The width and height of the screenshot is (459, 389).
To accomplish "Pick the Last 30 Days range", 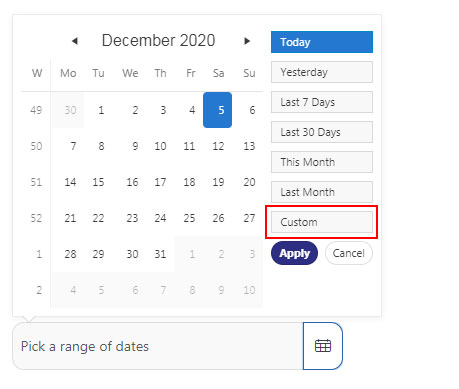I will [x=322, y=132].
